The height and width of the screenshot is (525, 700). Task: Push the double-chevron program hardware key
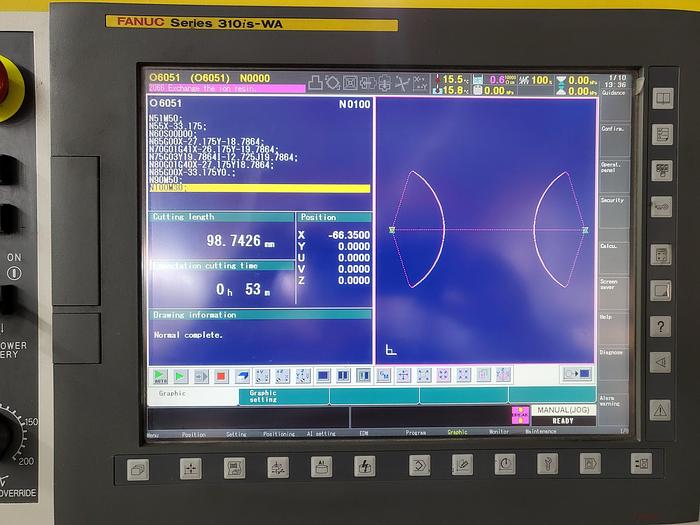click(420, 466)
